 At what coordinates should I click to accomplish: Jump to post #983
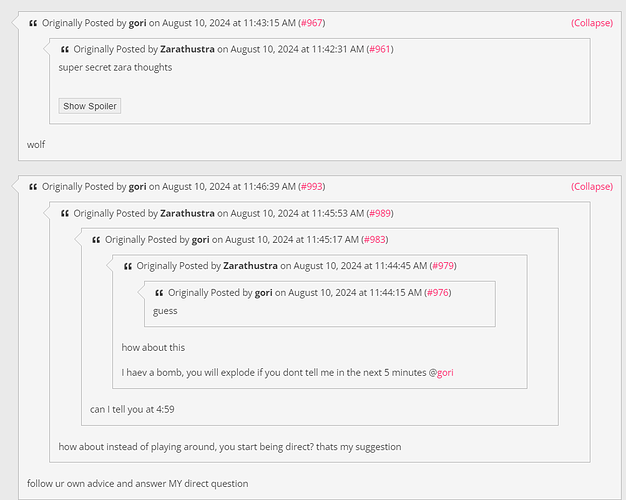click(374, 240)
